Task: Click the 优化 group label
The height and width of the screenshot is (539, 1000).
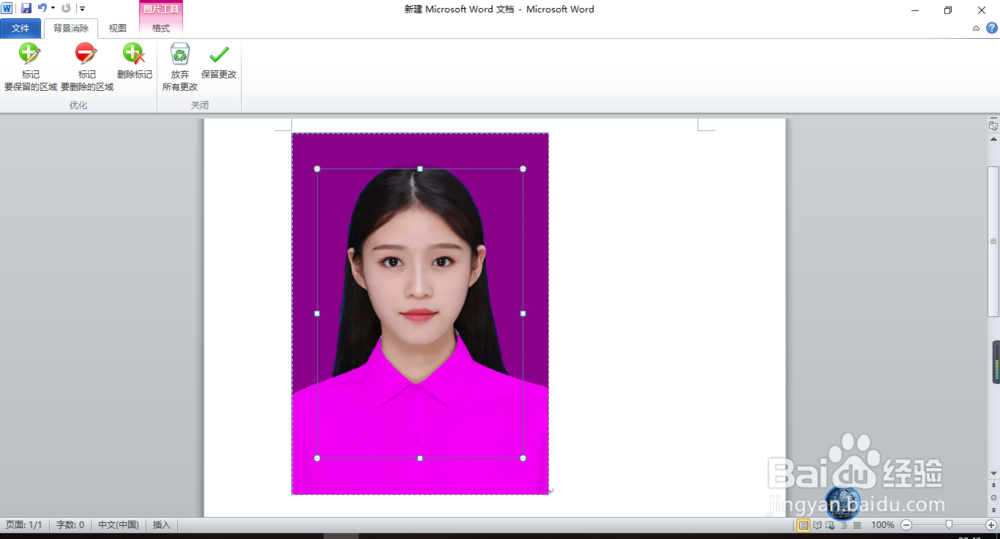Action: (x=78, y=105)
